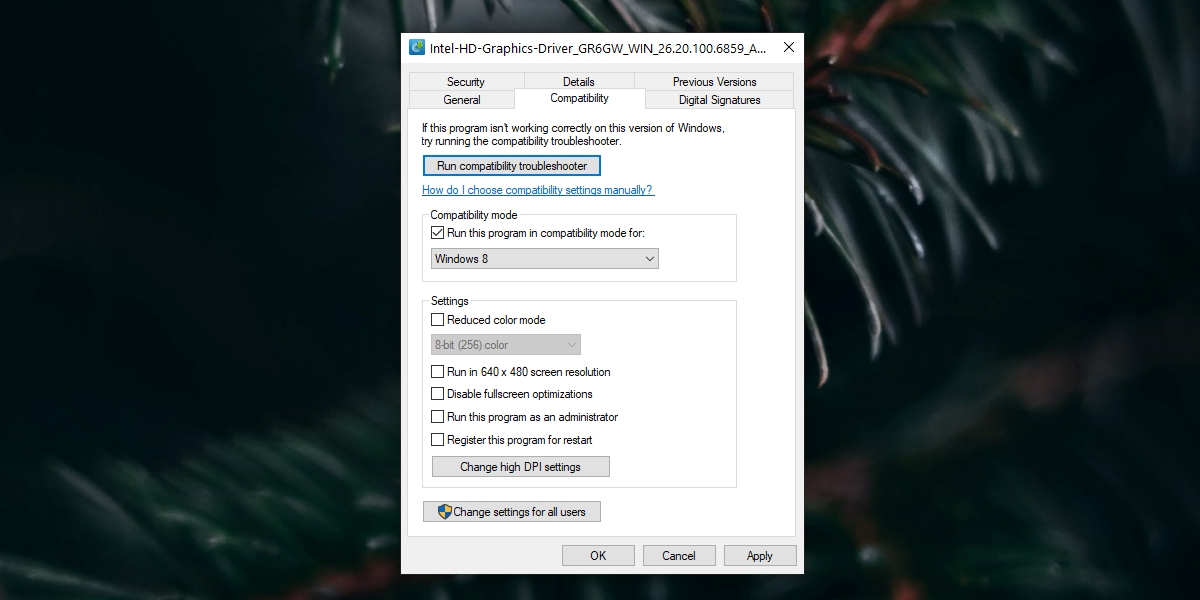
Task: Switch to the Security tab
Action: (466, 82)
